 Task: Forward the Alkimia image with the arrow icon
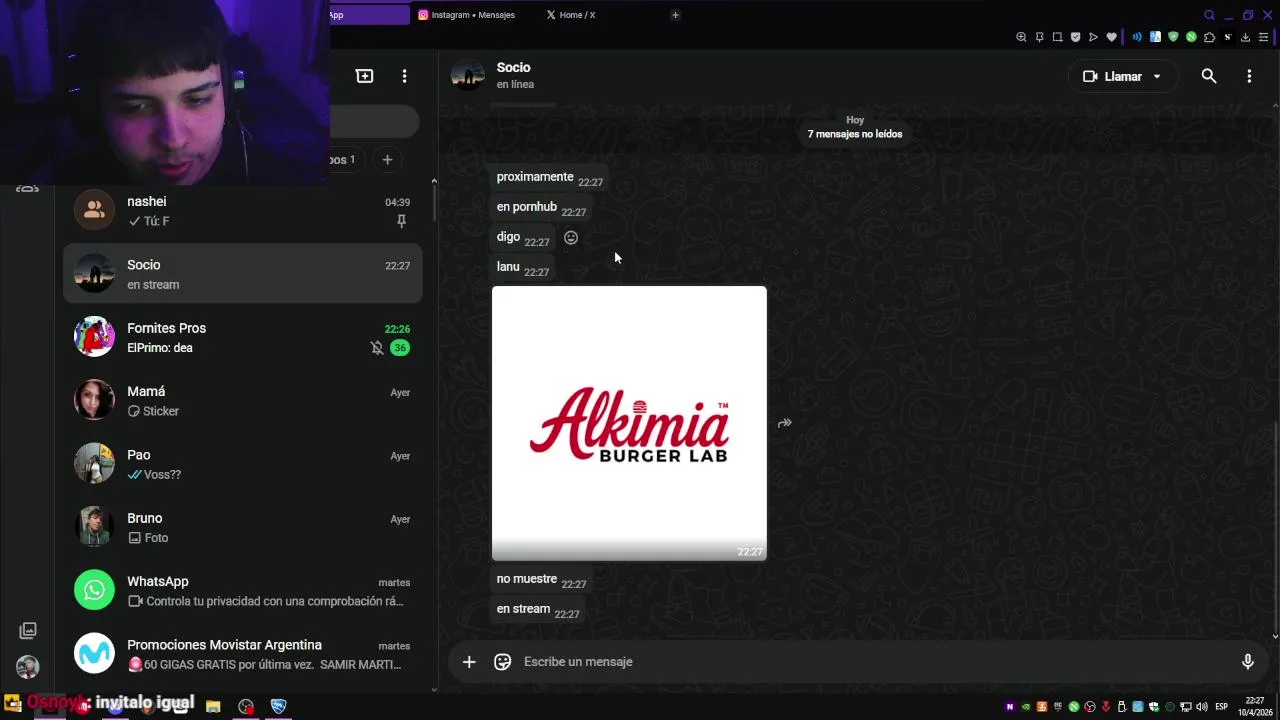(x=785, y=423)
